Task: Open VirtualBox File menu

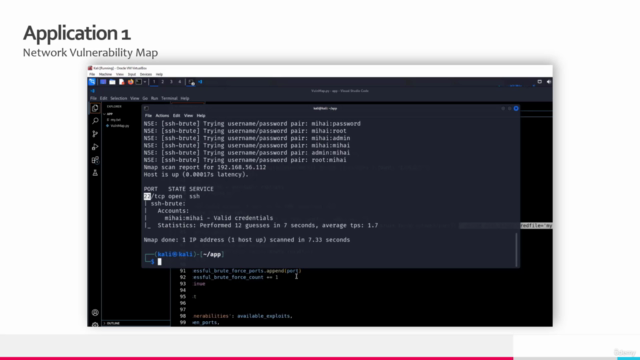Action: click(x=92, y=74)
